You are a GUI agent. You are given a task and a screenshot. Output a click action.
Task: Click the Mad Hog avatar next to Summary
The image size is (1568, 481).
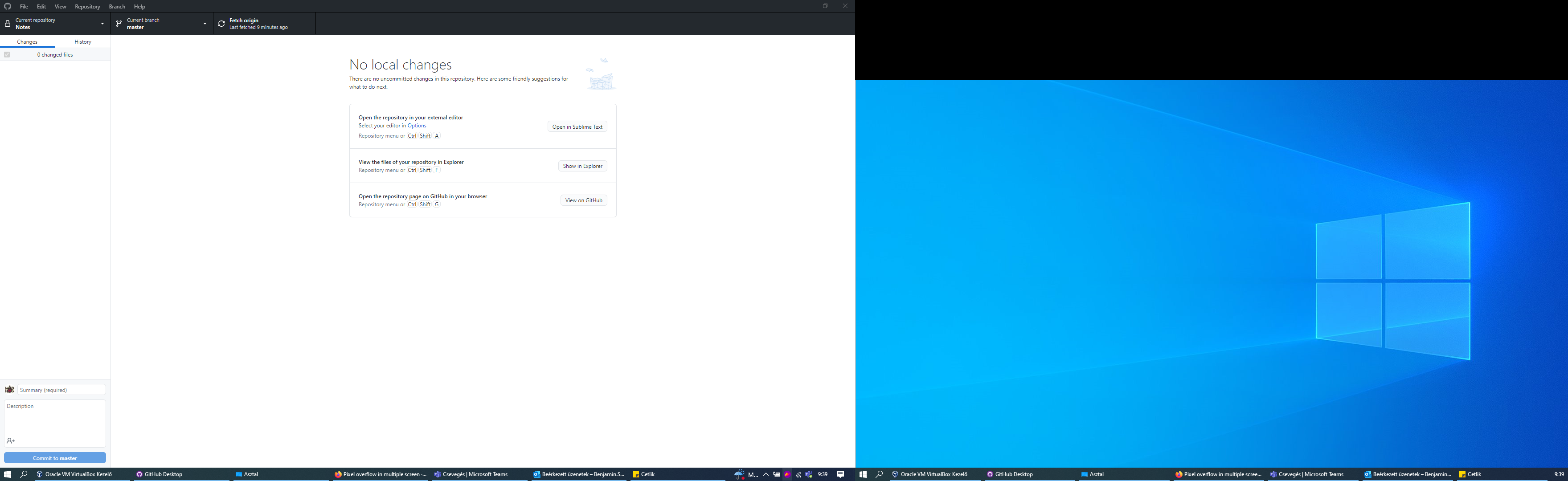9,389
